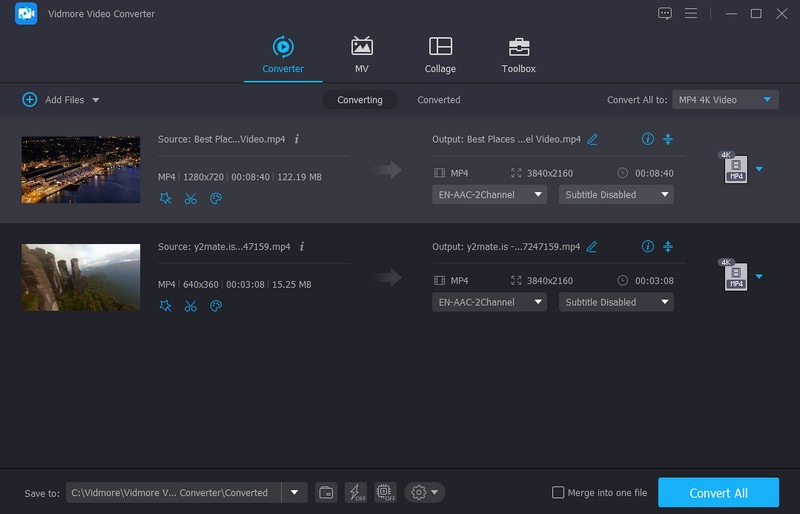800x514 pixels.
Task: Select the Best Places night harbor thumbnail
Action: pyautogui.click(x=81, y=169)
